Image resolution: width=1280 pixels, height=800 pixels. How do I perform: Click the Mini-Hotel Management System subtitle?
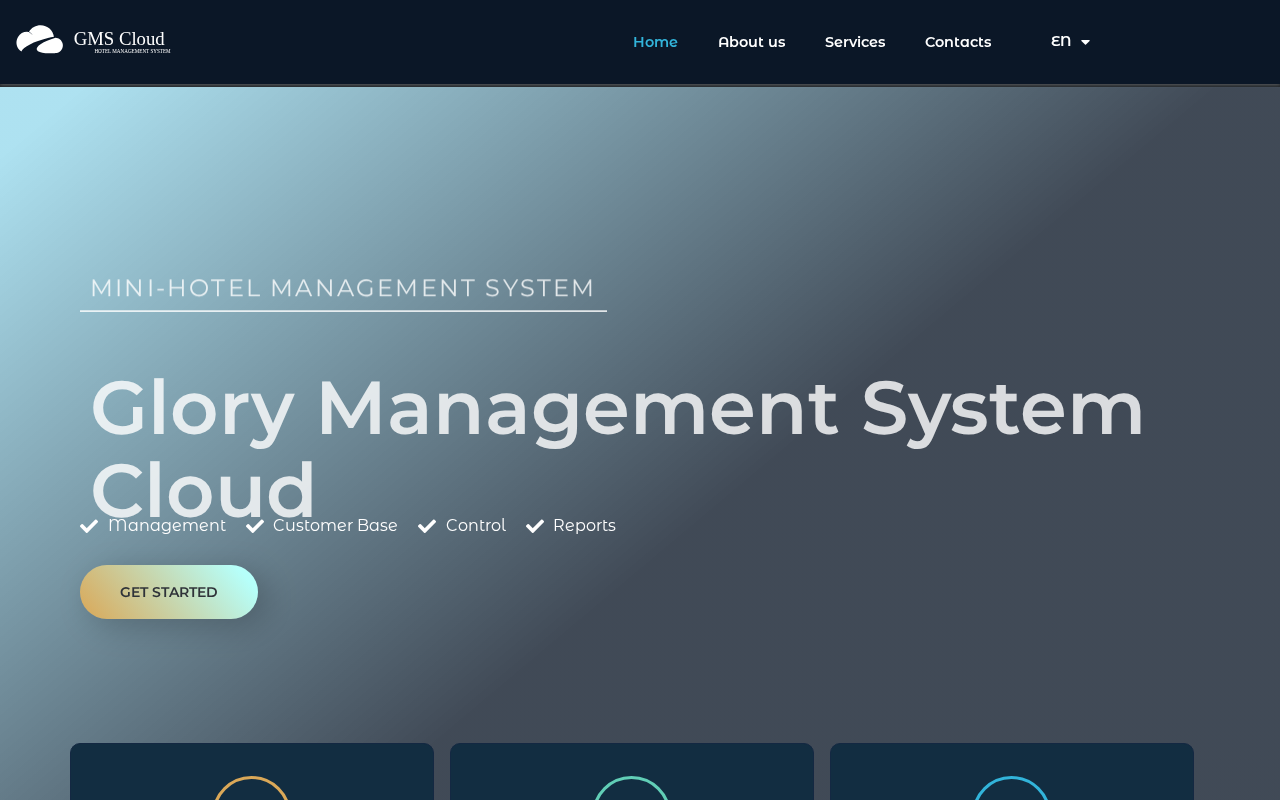343,288
